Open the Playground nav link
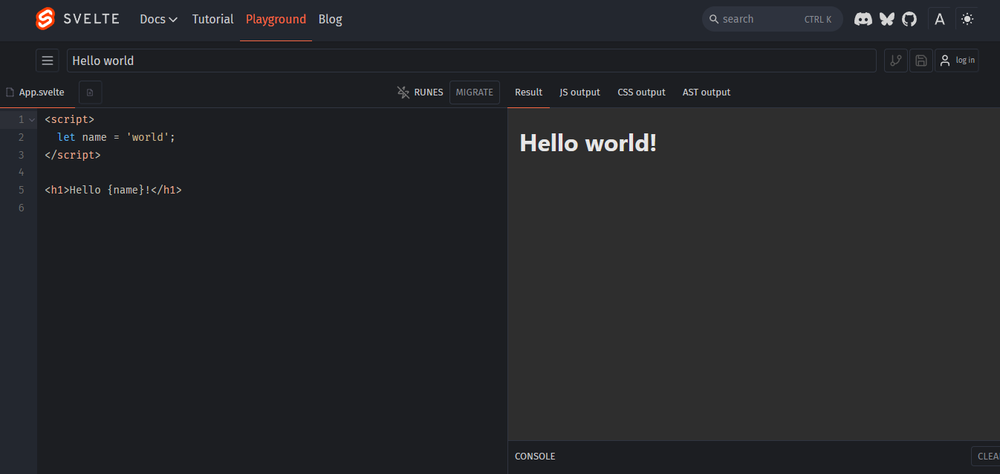 pyautogui.click(x=276, y=19)
